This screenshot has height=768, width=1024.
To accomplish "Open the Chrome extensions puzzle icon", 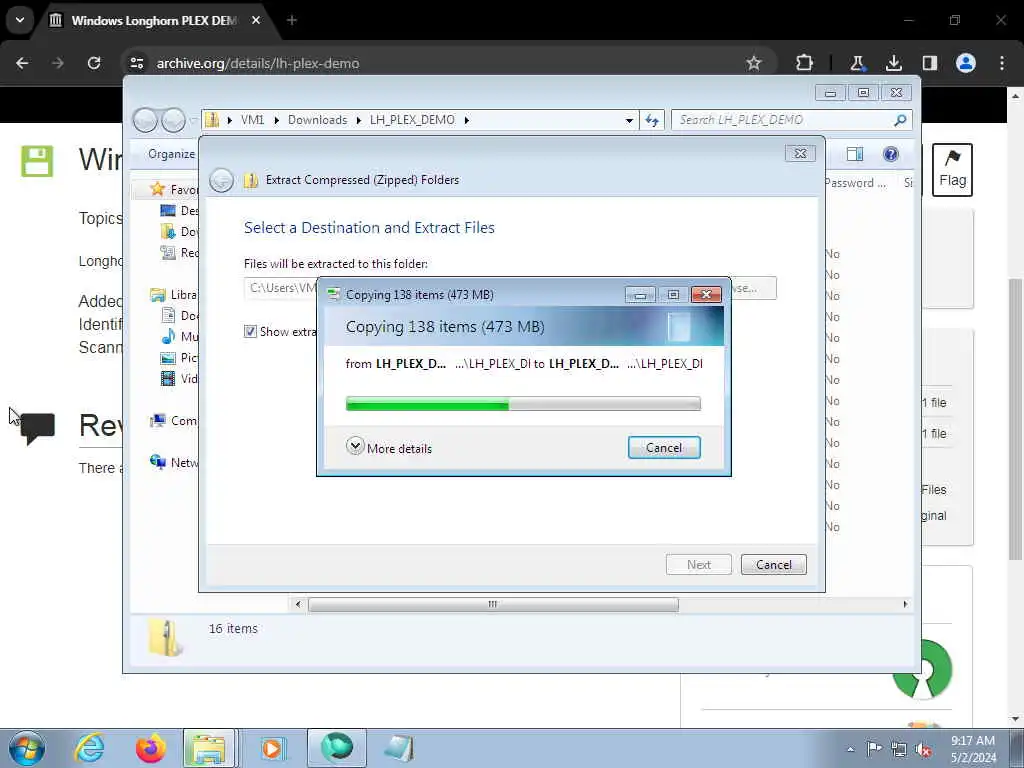I will [x=805, y=63].
